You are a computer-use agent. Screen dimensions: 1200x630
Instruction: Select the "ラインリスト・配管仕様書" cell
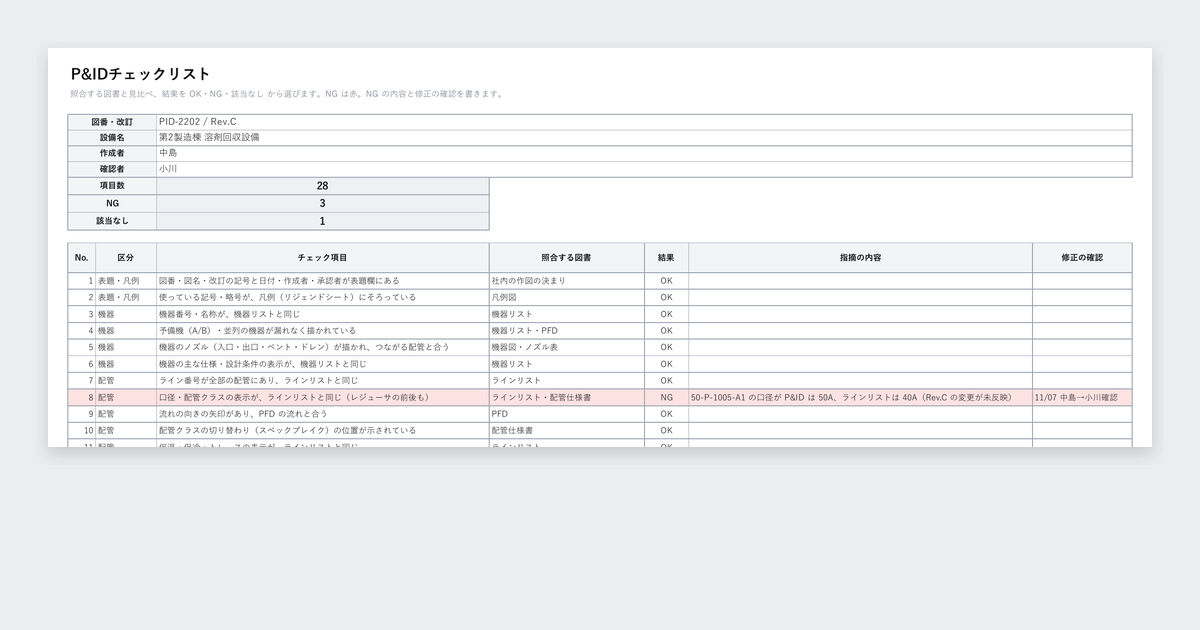point(567,397)
